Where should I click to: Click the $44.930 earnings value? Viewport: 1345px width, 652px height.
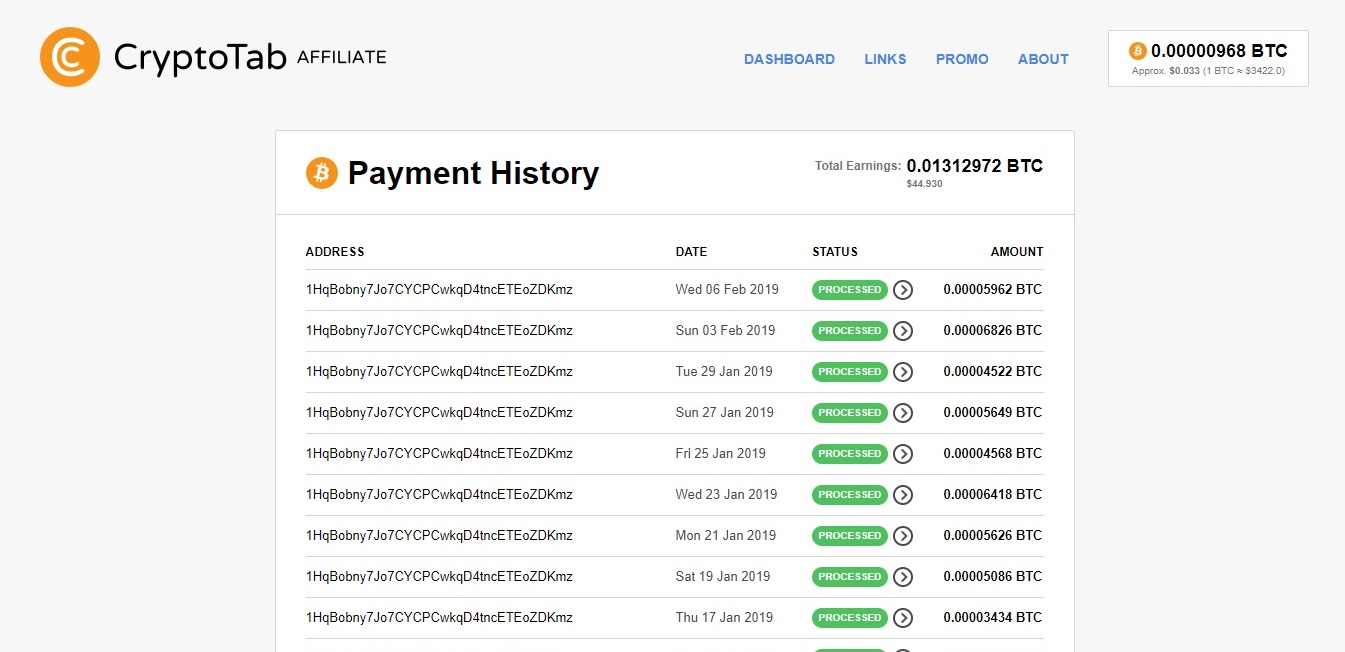[924, 184]
